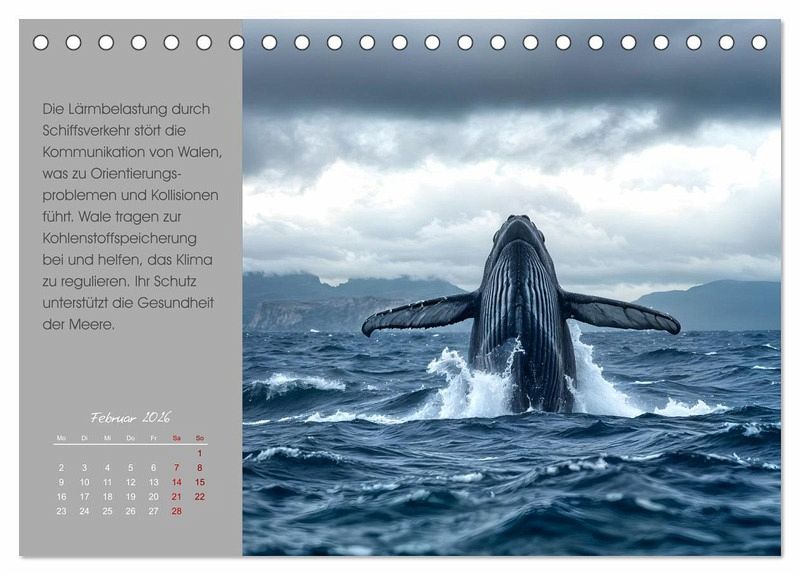Click the red "Sa" weekday header
The height and width of the screenshot is (575, 800).
[176, 438]
